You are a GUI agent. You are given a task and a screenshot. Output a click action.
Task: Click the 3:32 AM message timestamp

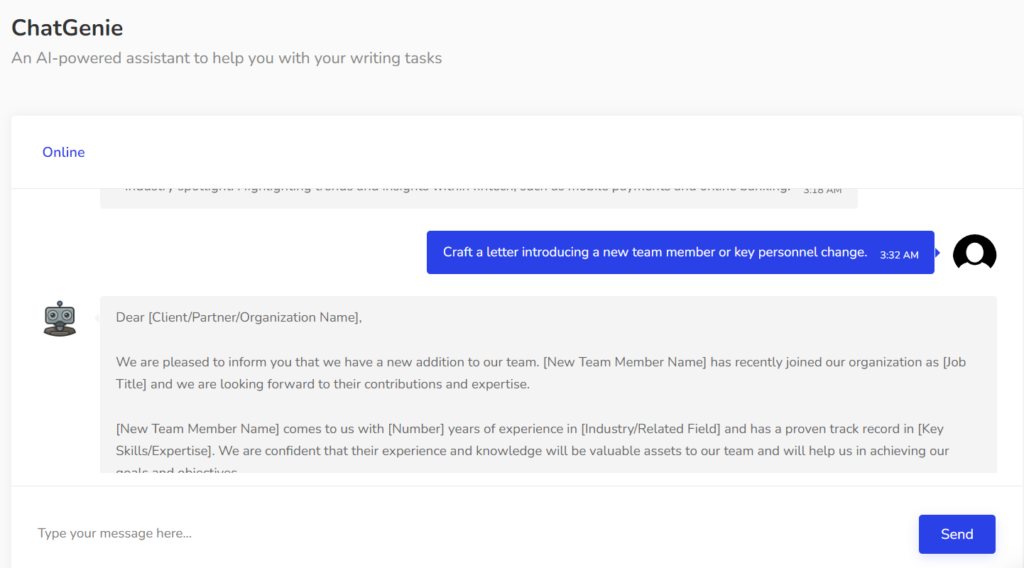coord(898,255)
